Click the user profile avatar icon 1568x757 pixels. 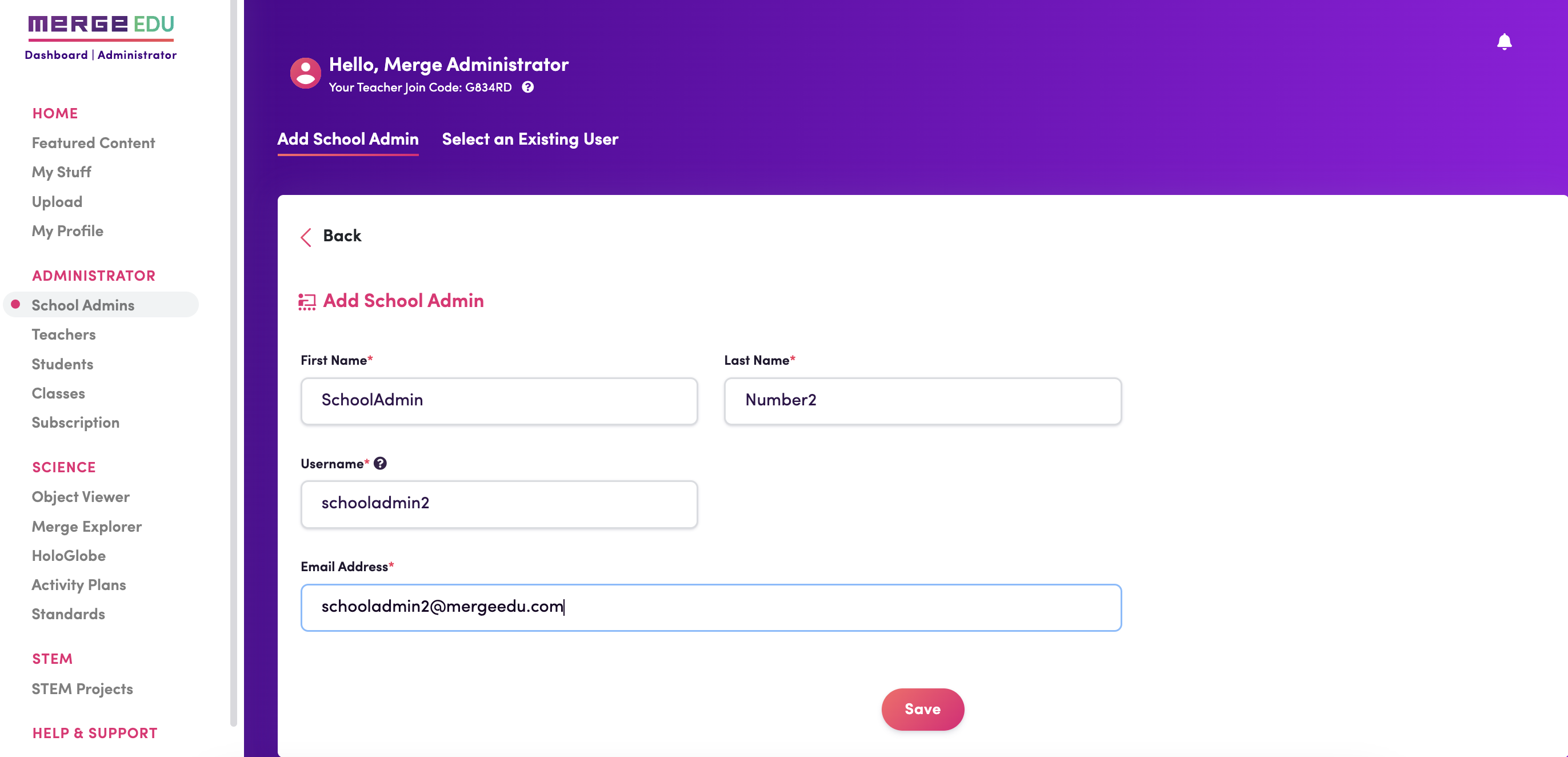pyautogui.click(x=306, y=73)
